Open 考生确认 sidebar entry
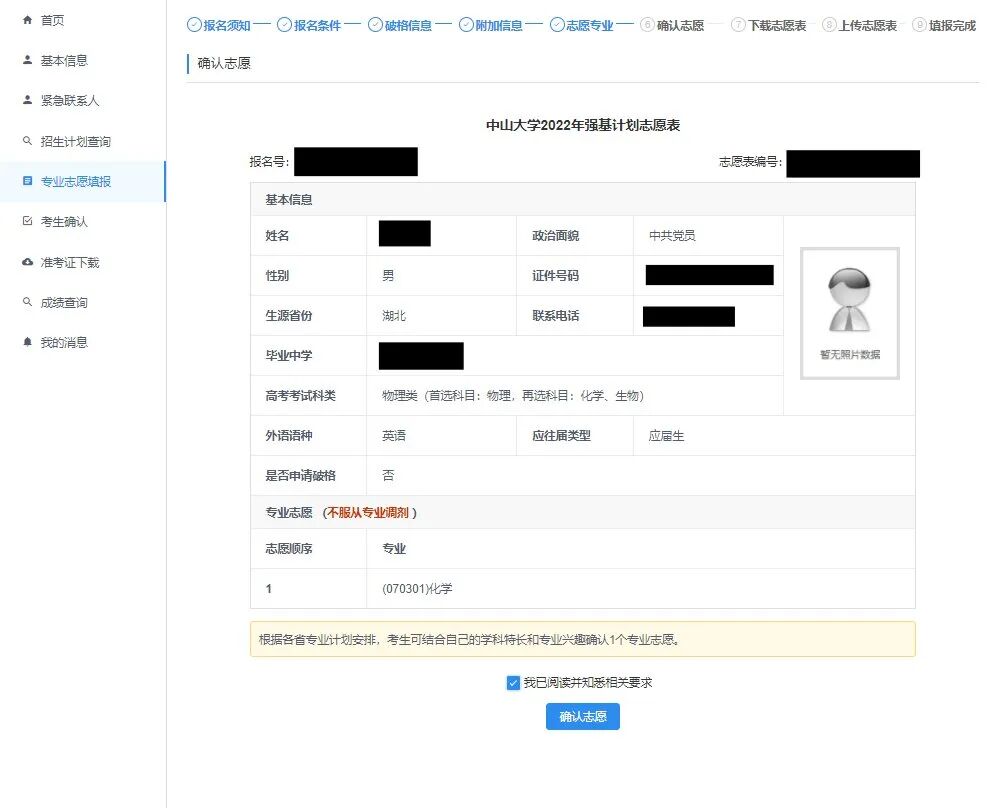 83,221
